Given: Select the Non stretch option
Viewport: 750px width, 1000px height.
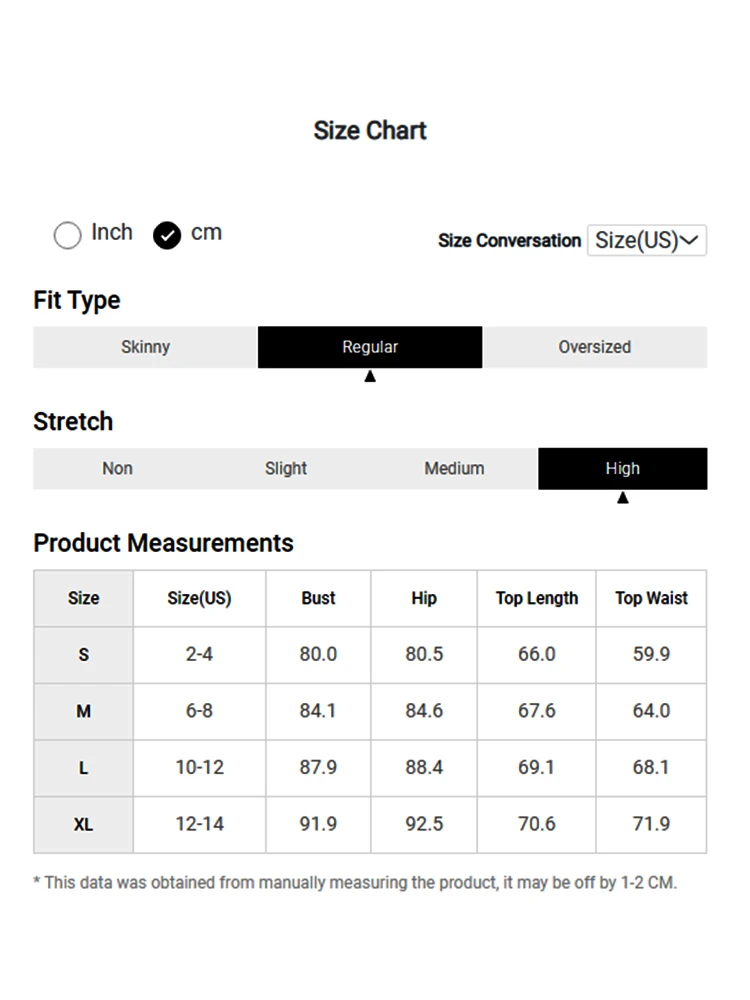Looking at the screenshot, I should [x=117, y=469].
